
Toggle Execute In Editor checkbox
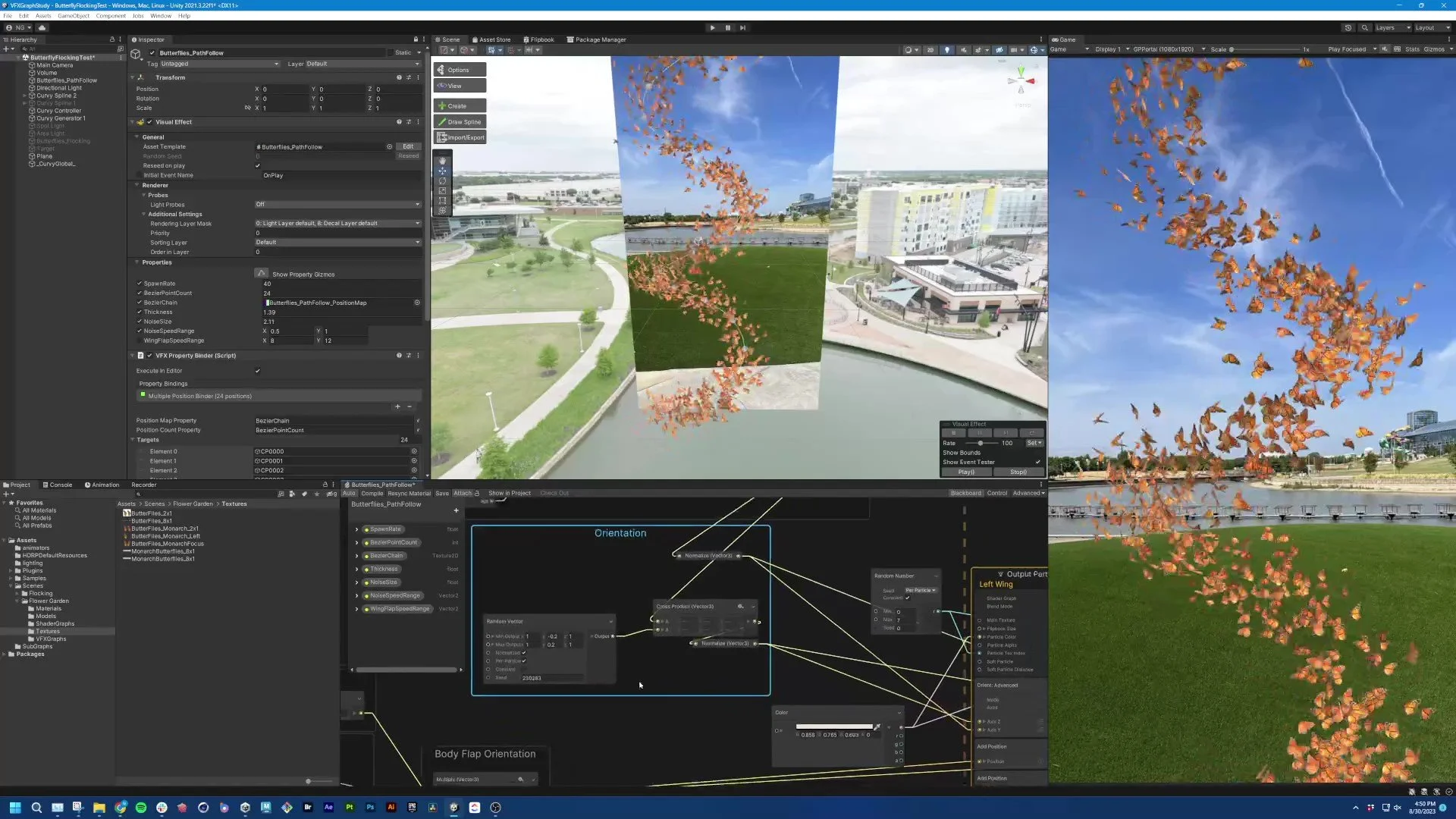pos(258,371)
